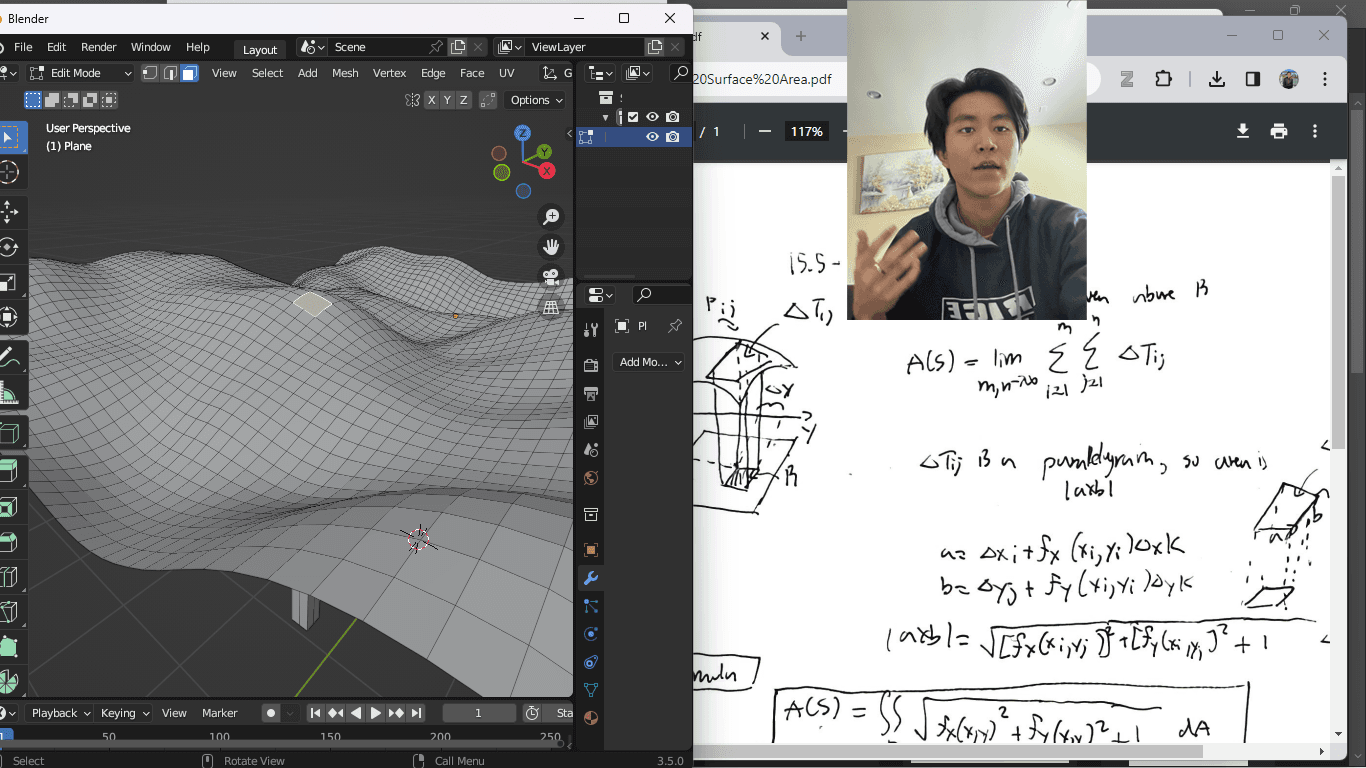Expand the Options dropdown
1366x768 pixels.
click(536, 100)
